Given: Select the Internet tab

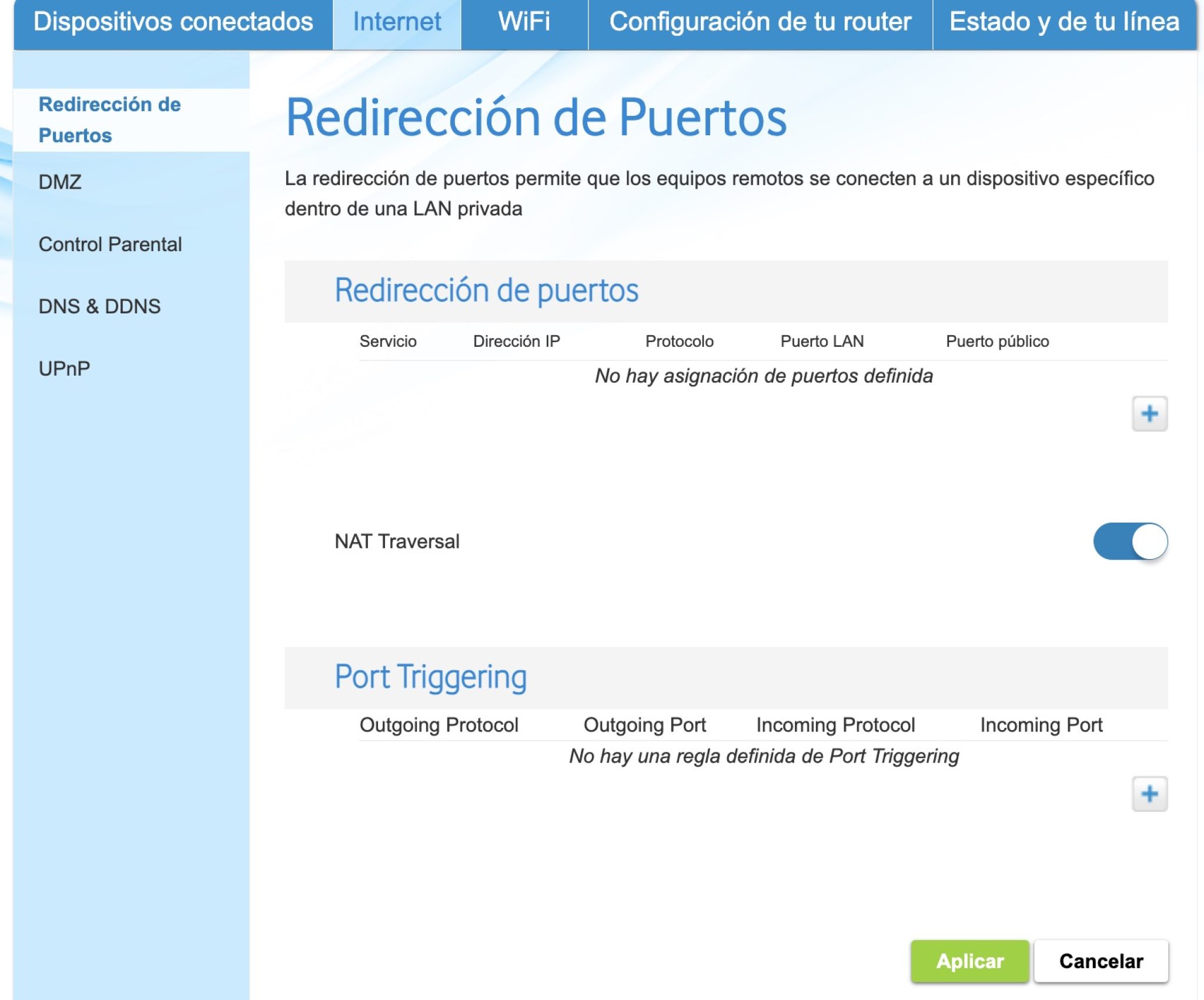Looking at the screenshot, I should click(x=397, y=22).
